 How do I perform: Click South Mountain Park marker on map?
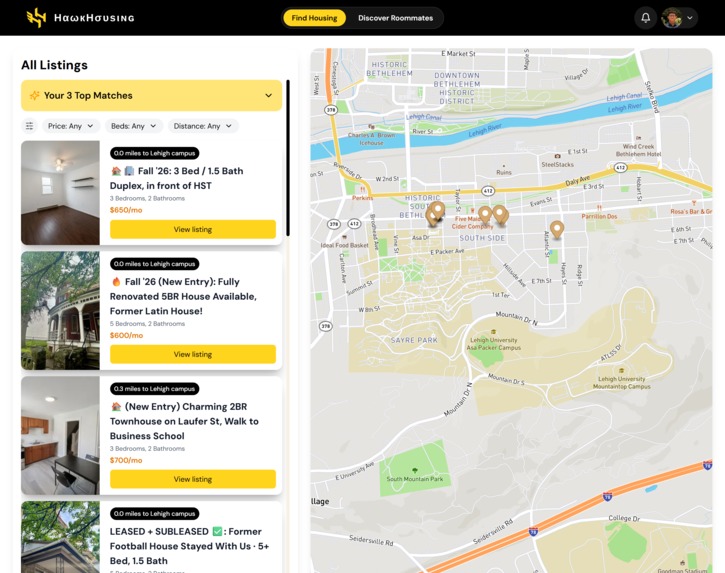coord(415,470)
